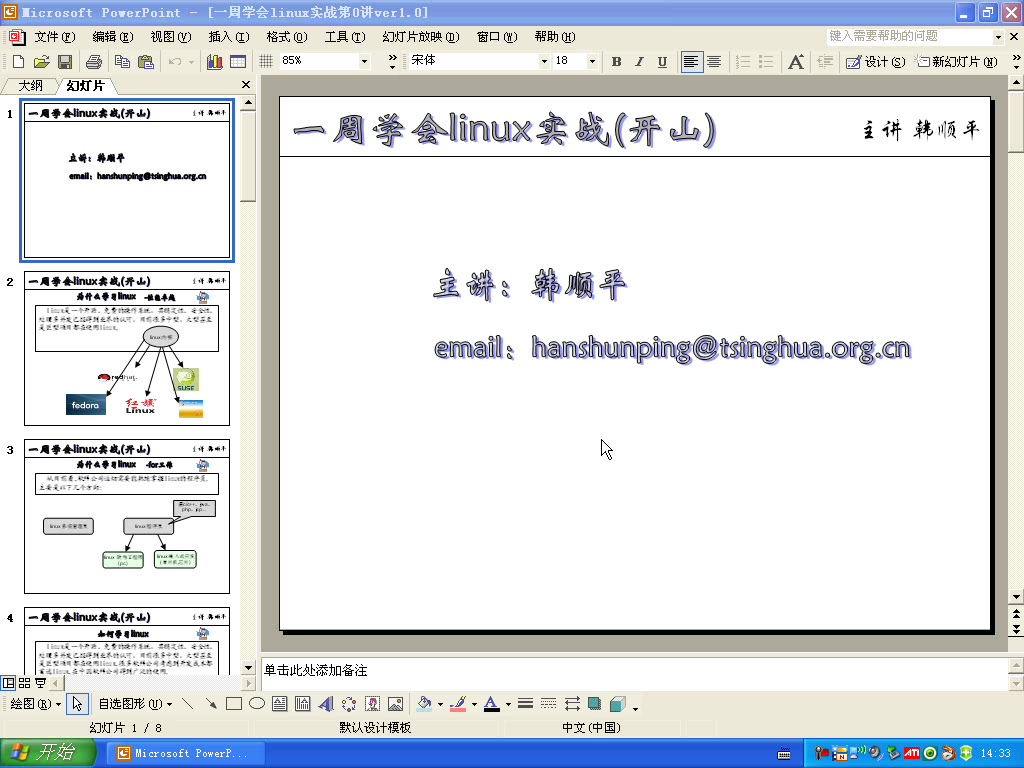This screenshot has width=1024, height=768.
Task: Select the Arrow drawing tool
Action: tap(210, 703)
